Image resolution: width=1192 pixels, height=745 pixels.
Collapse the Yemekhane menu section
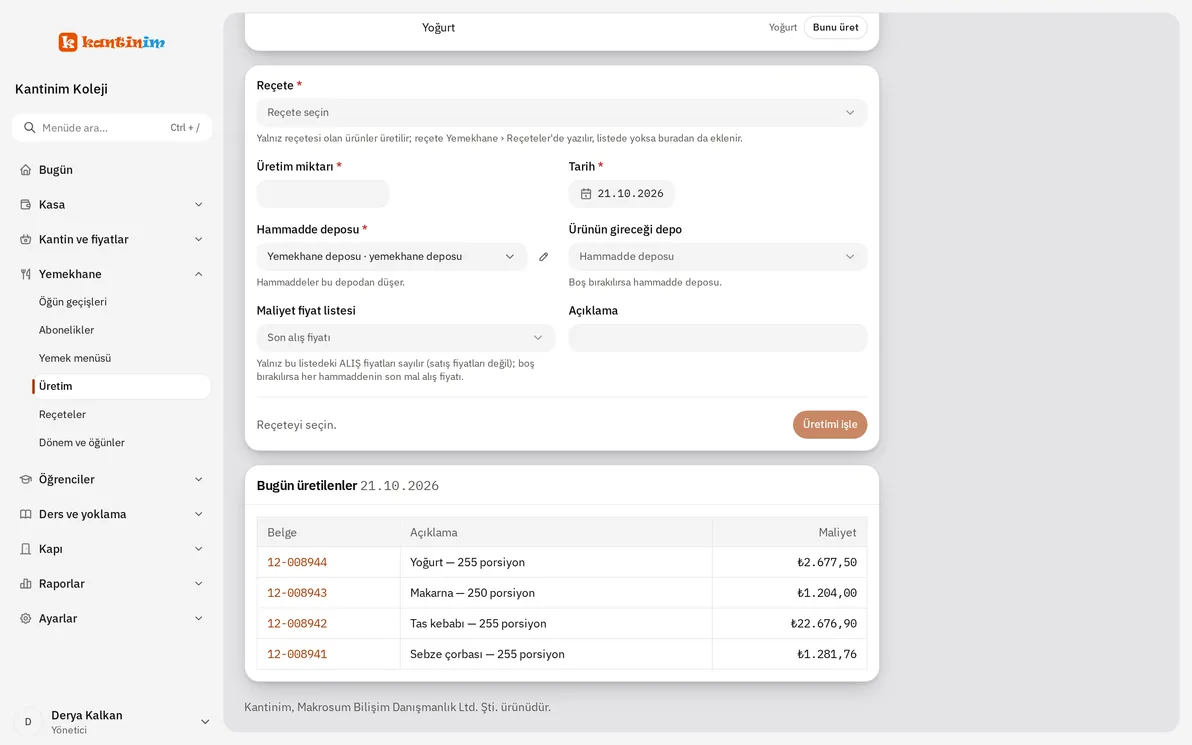(112, 274)
